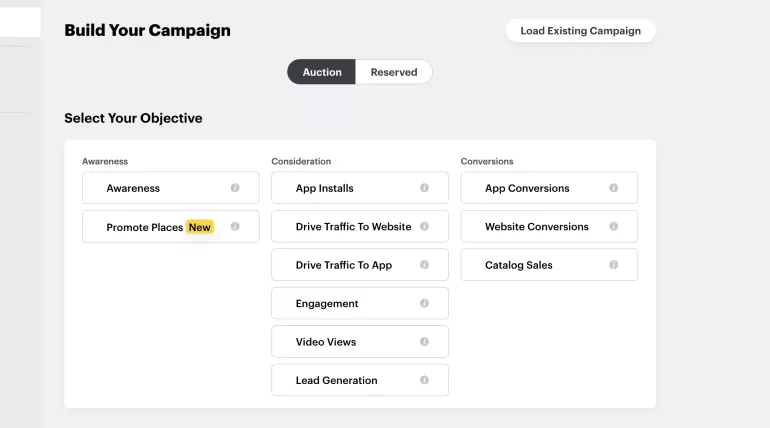770x428 pixels.
Task: Choose the Lead Generation objective
Action: coord(359,380)
